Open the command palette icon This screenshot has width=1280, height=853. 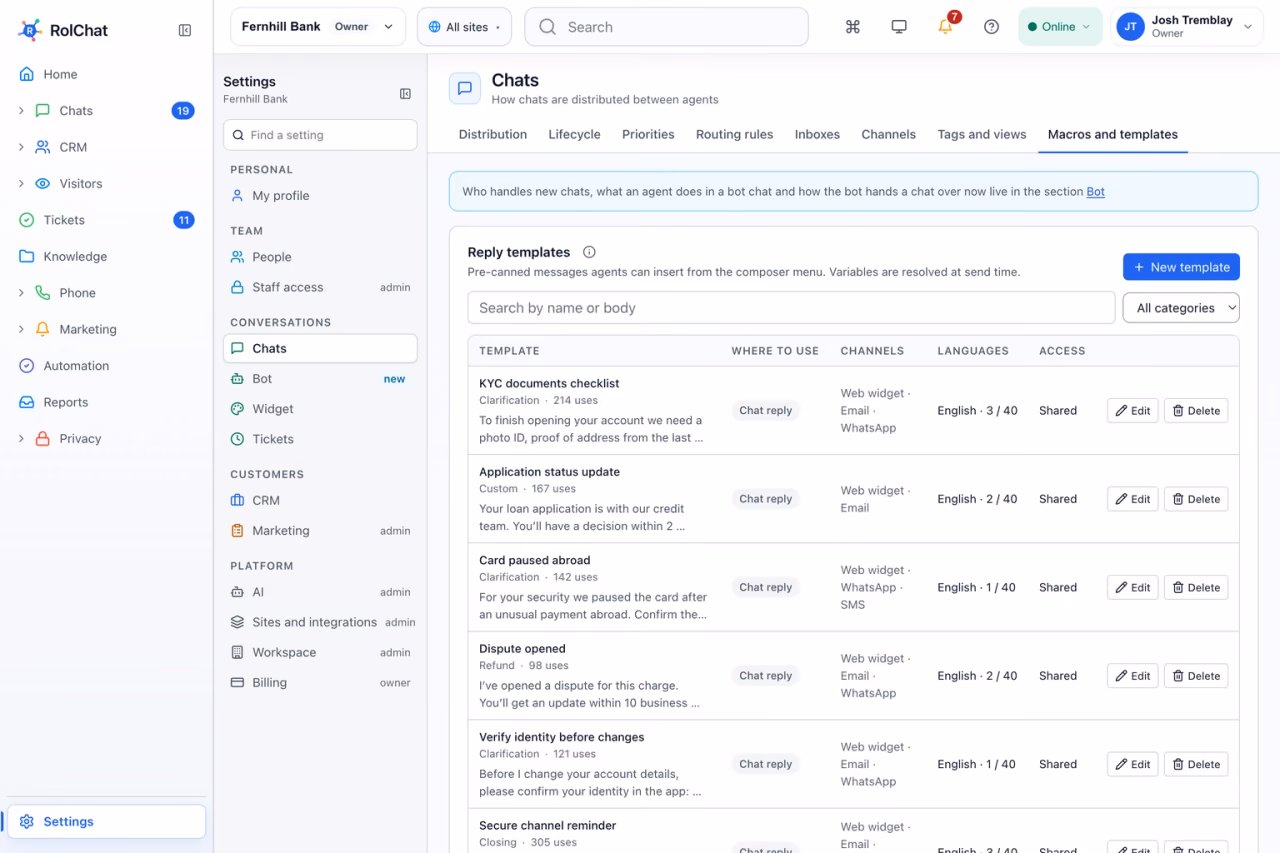tap(853, 27)
